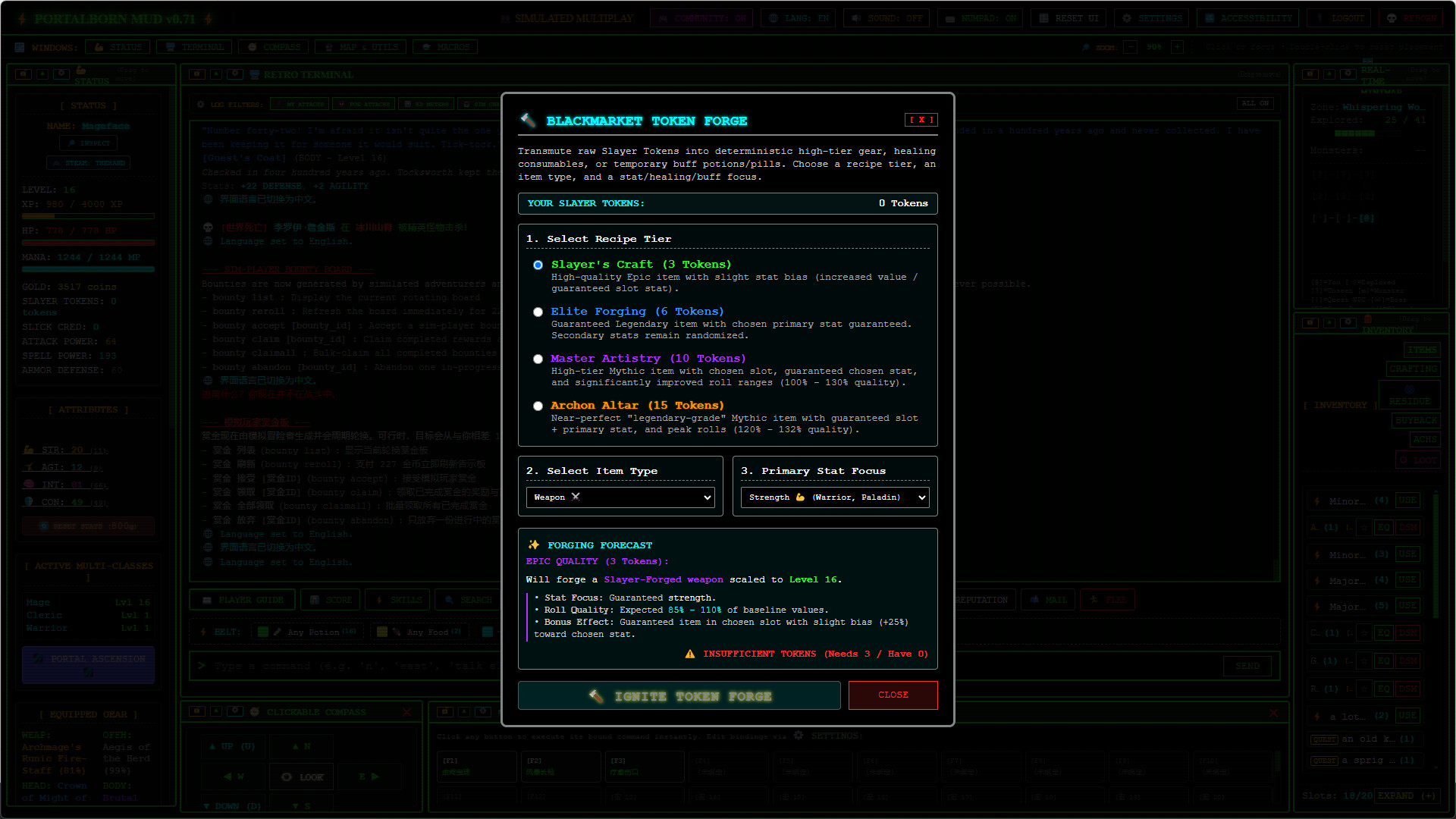Increase zoom with the plus stepper
Viewport: 1456px width, 819px height.
1177,47
